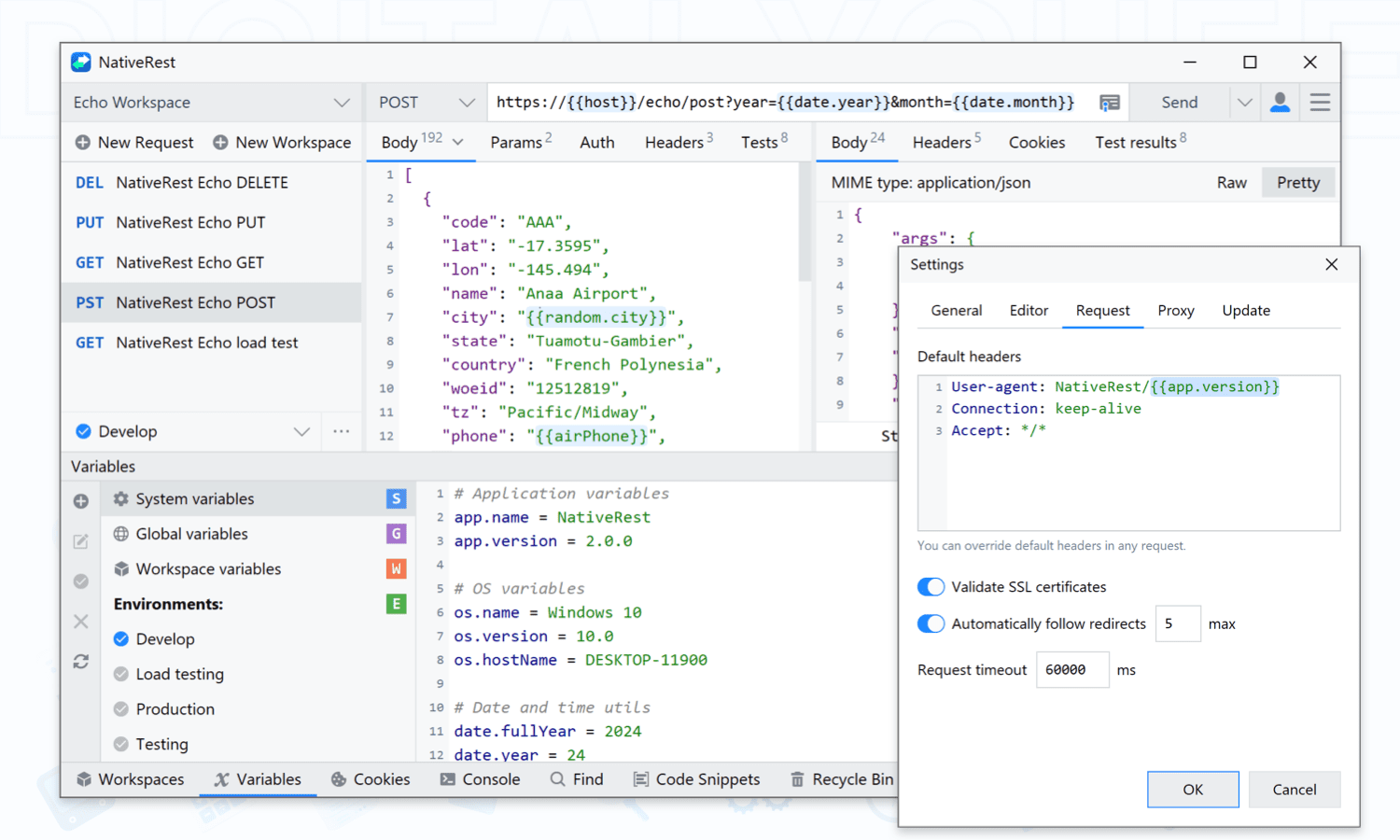1400x840 pixels.
Task: Toggle Automatically follow redirects off
Action: (x=931, y=624)
